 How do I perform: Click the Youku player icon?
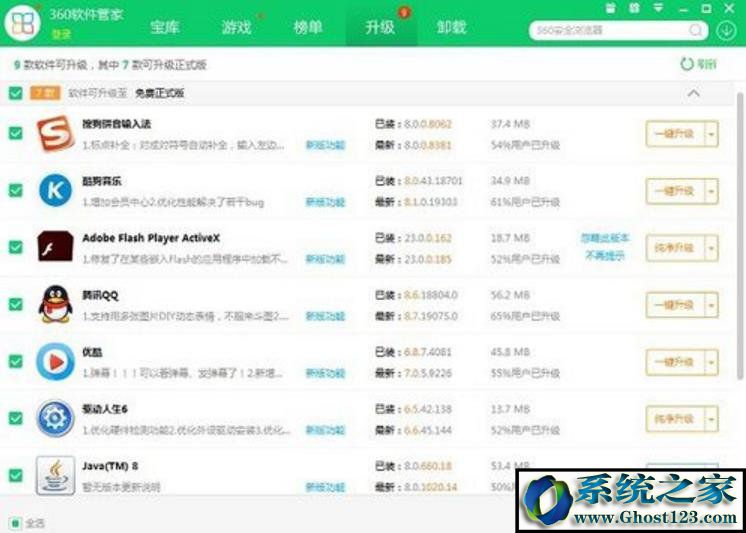click(56, 362)
